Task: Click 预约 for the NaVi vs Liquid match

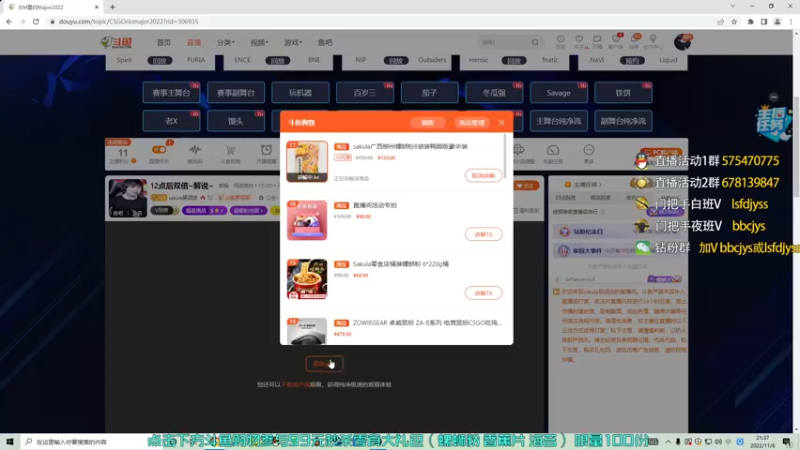Action: coord(632,61)
